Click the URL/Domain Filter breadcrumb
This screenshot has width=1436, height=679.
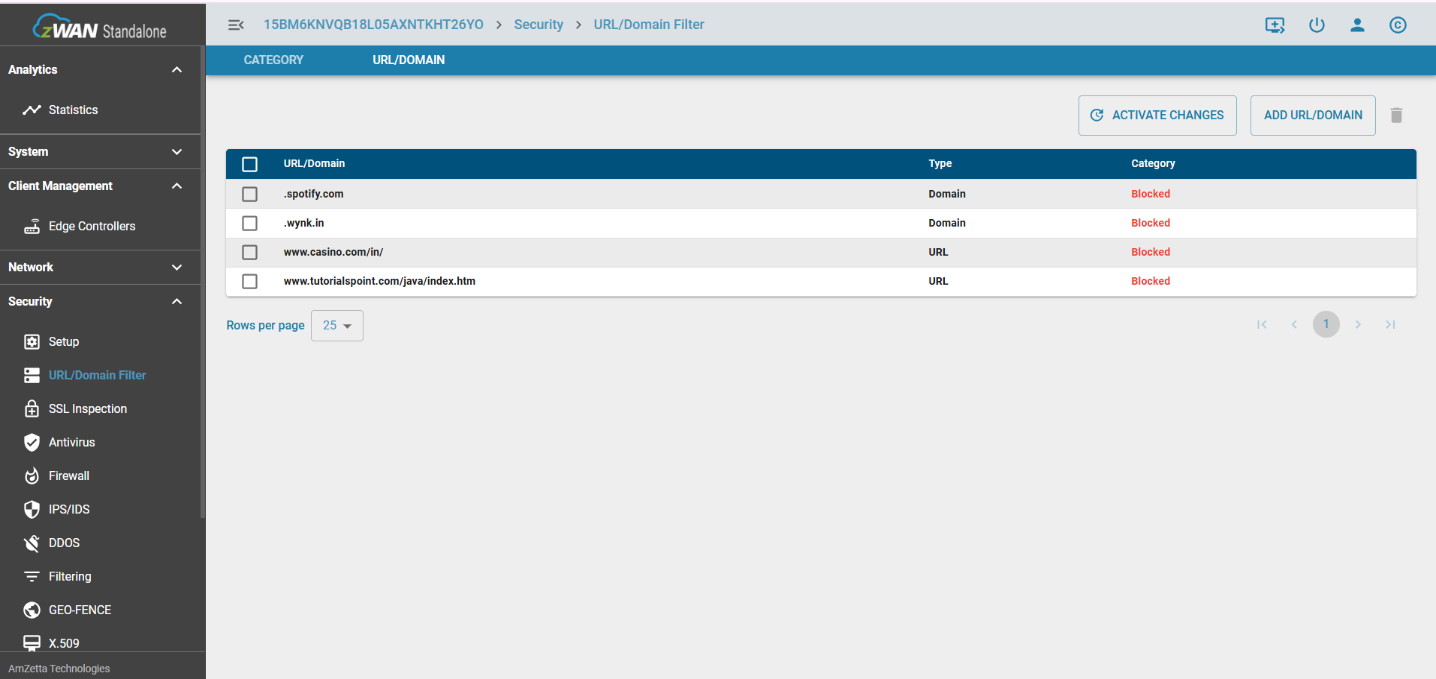(x=649, y=25)
